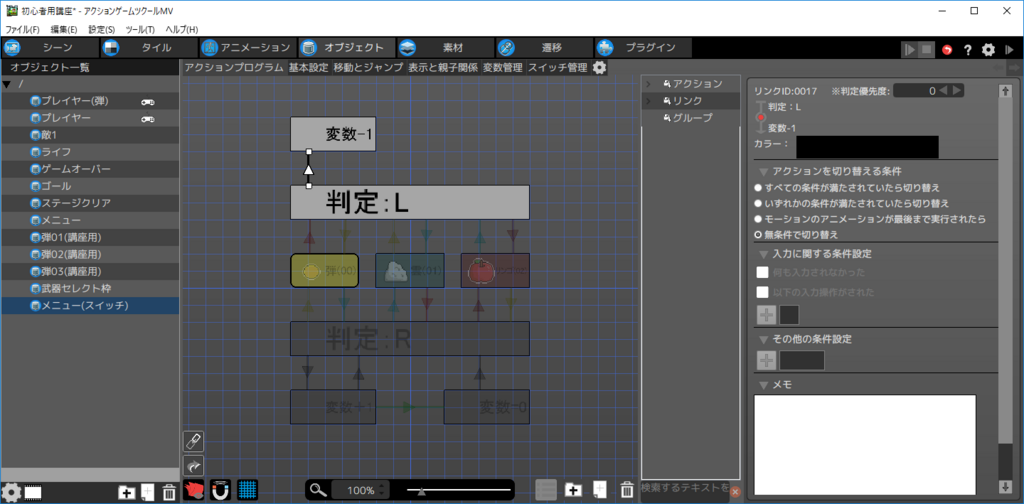Screen dimensions: 1024x504
Task: Click scroll-up arrow of properties panel
Action: 1006,92
